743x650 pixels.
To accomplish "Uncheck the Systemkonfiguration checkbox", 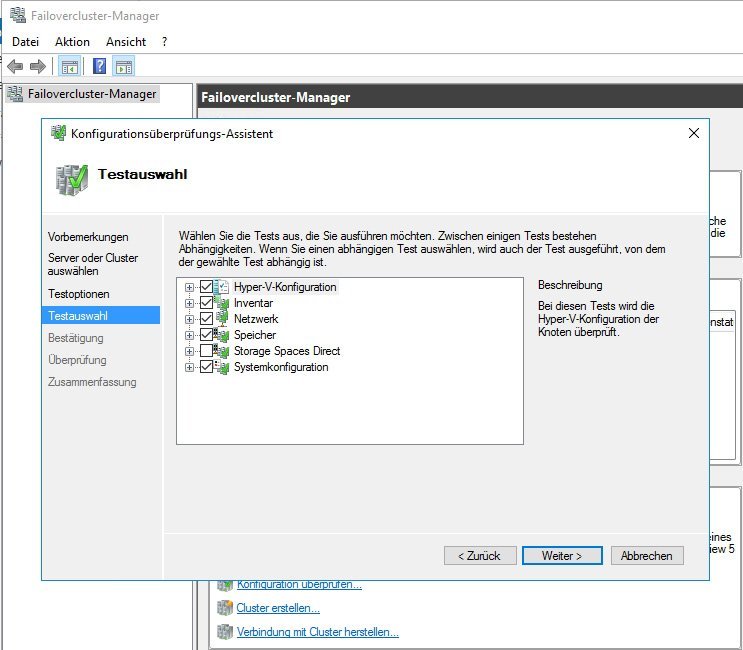I will pos(206,367).
